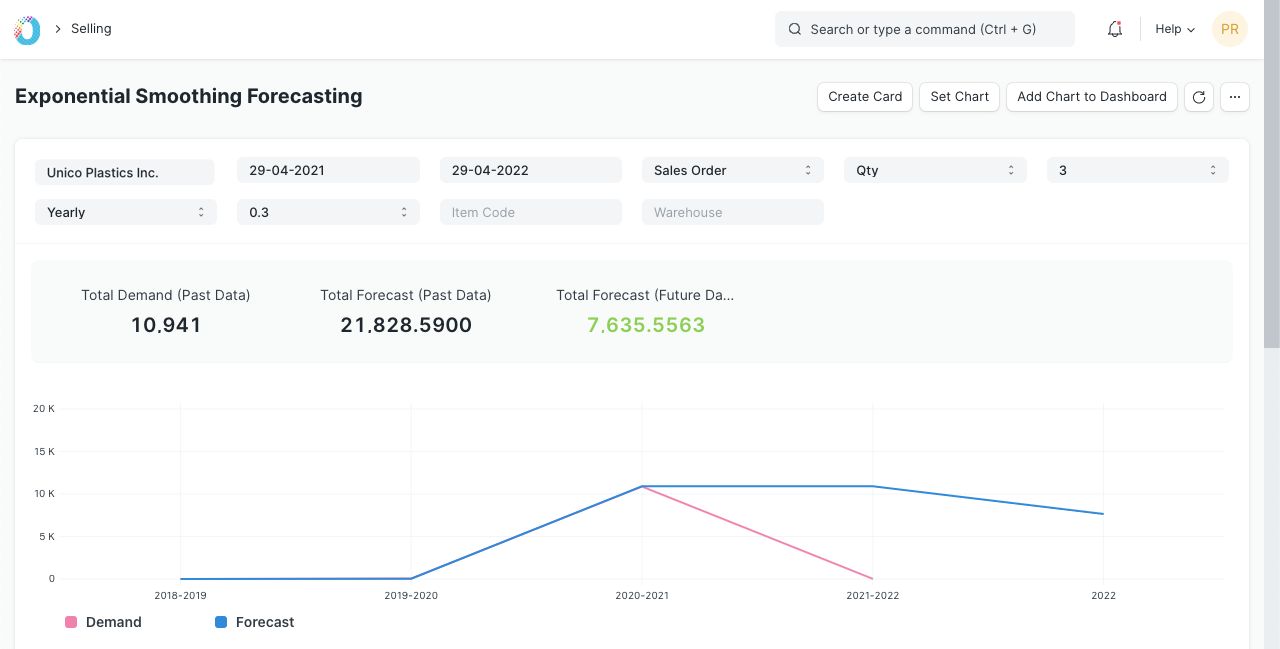Go to Selling breadcrumb

(x=91, y=29)
